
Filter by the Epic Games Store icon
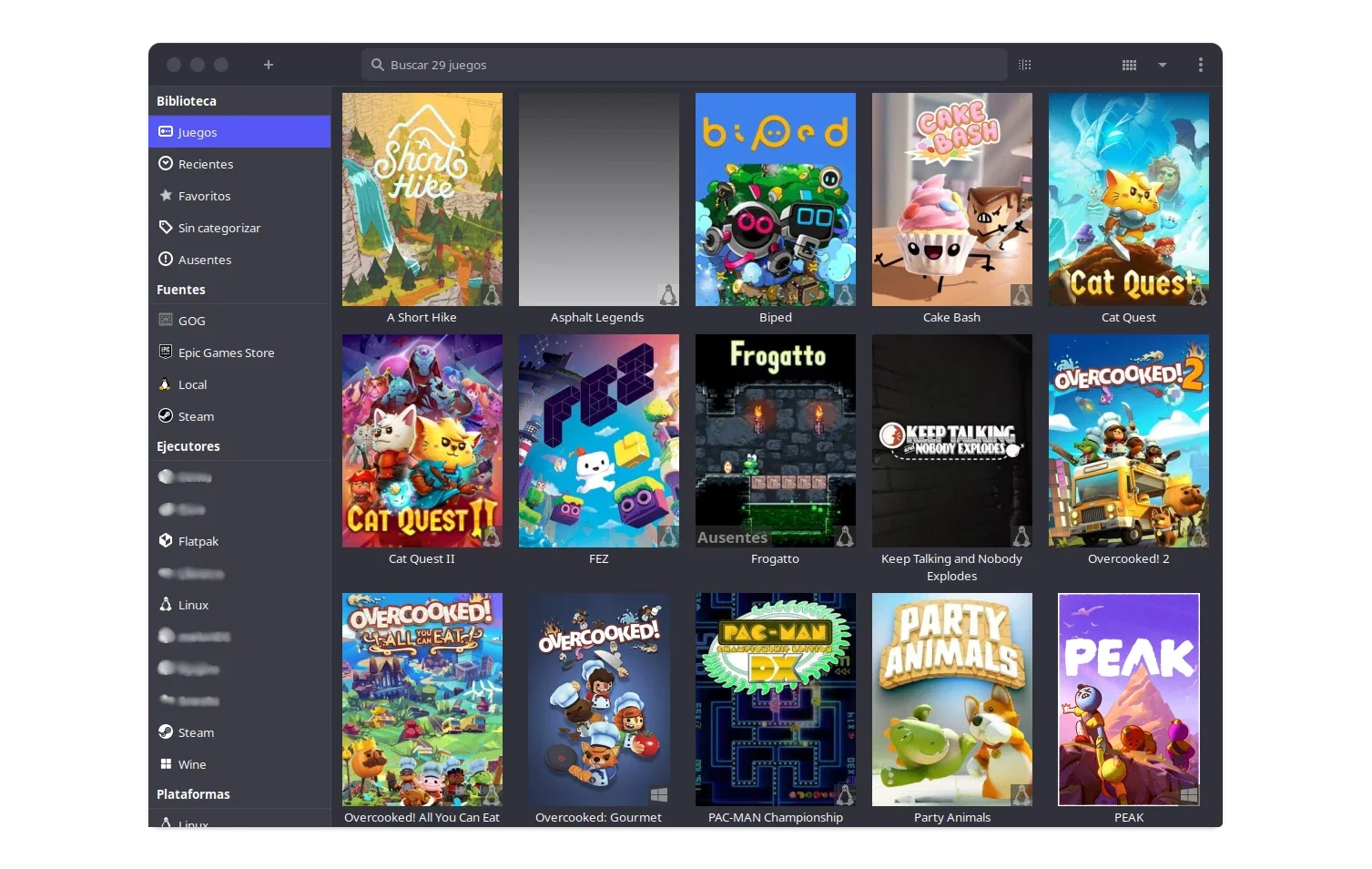(166, 352)
